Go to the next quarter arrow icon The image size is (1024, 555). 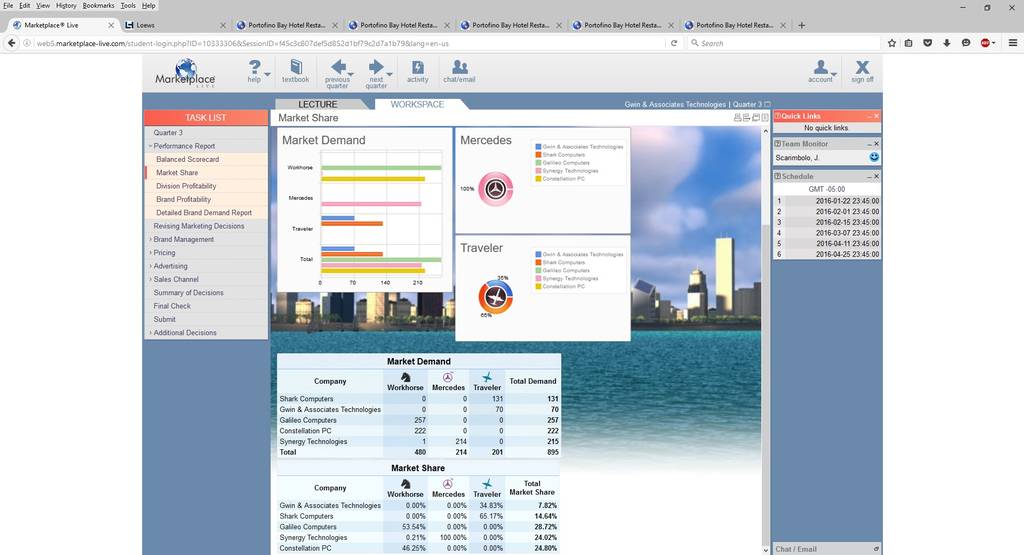(x=376, y=67)
